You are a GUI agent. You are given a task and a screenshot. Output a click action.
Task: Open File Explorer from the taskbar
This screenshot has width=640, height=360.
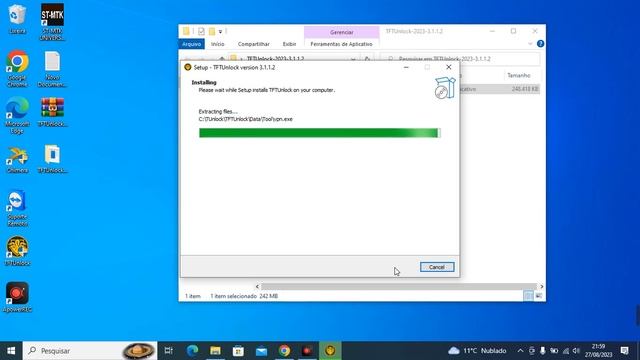[215, 351]
